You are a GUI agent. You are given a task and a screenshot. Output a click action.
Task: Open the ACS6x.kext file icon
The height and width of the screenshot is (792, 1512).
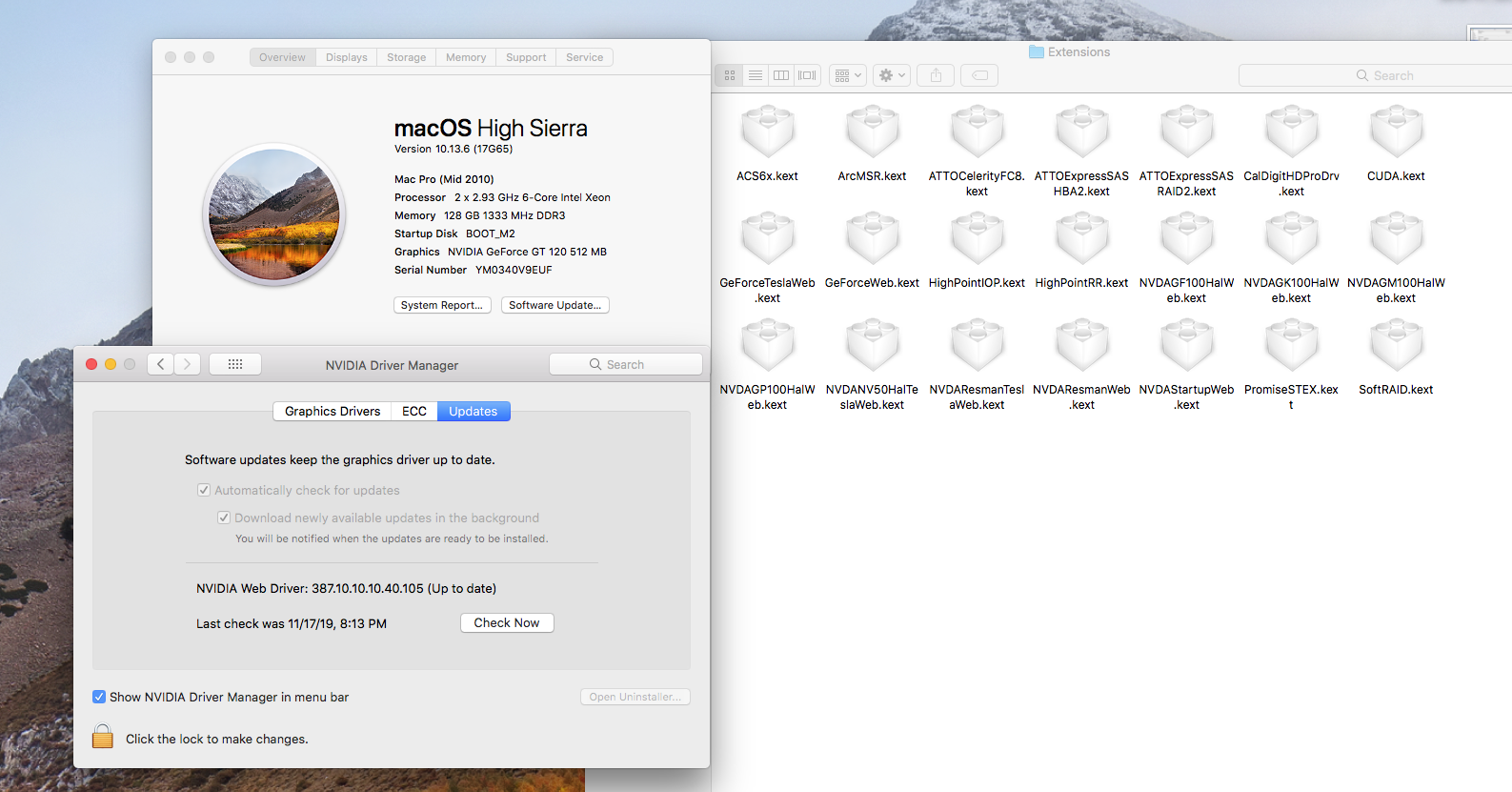[768, 132]
